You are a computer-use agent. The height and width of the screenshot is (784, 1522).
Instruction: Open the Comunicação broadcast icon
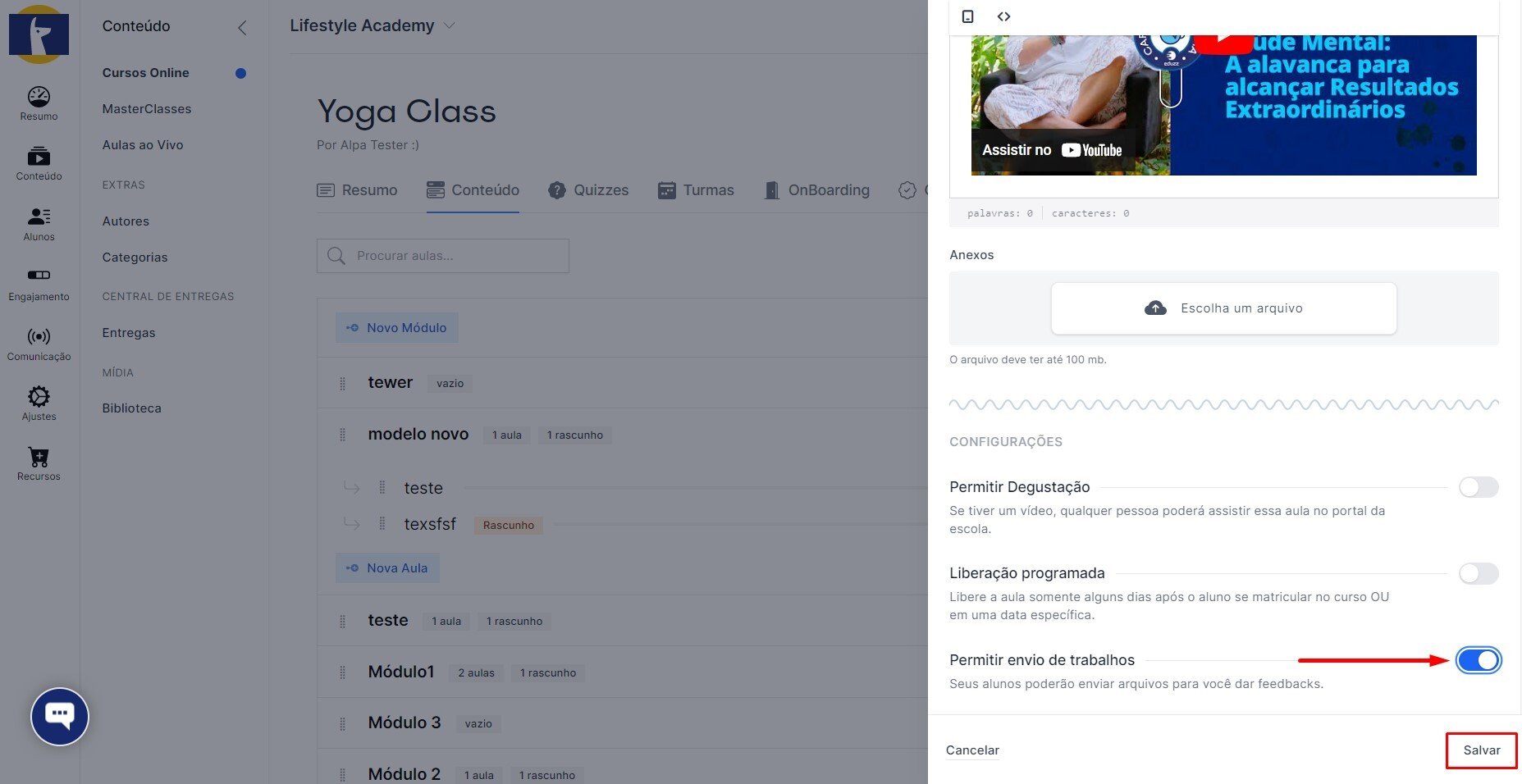39,343
